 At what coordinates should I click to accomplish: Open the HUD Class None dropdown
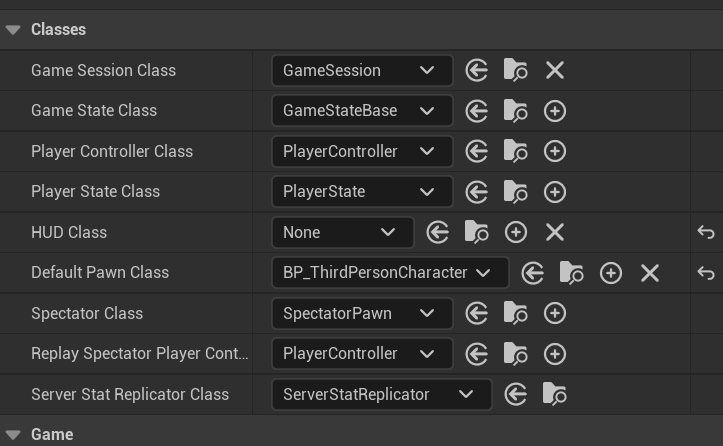(x=342, y=232)
